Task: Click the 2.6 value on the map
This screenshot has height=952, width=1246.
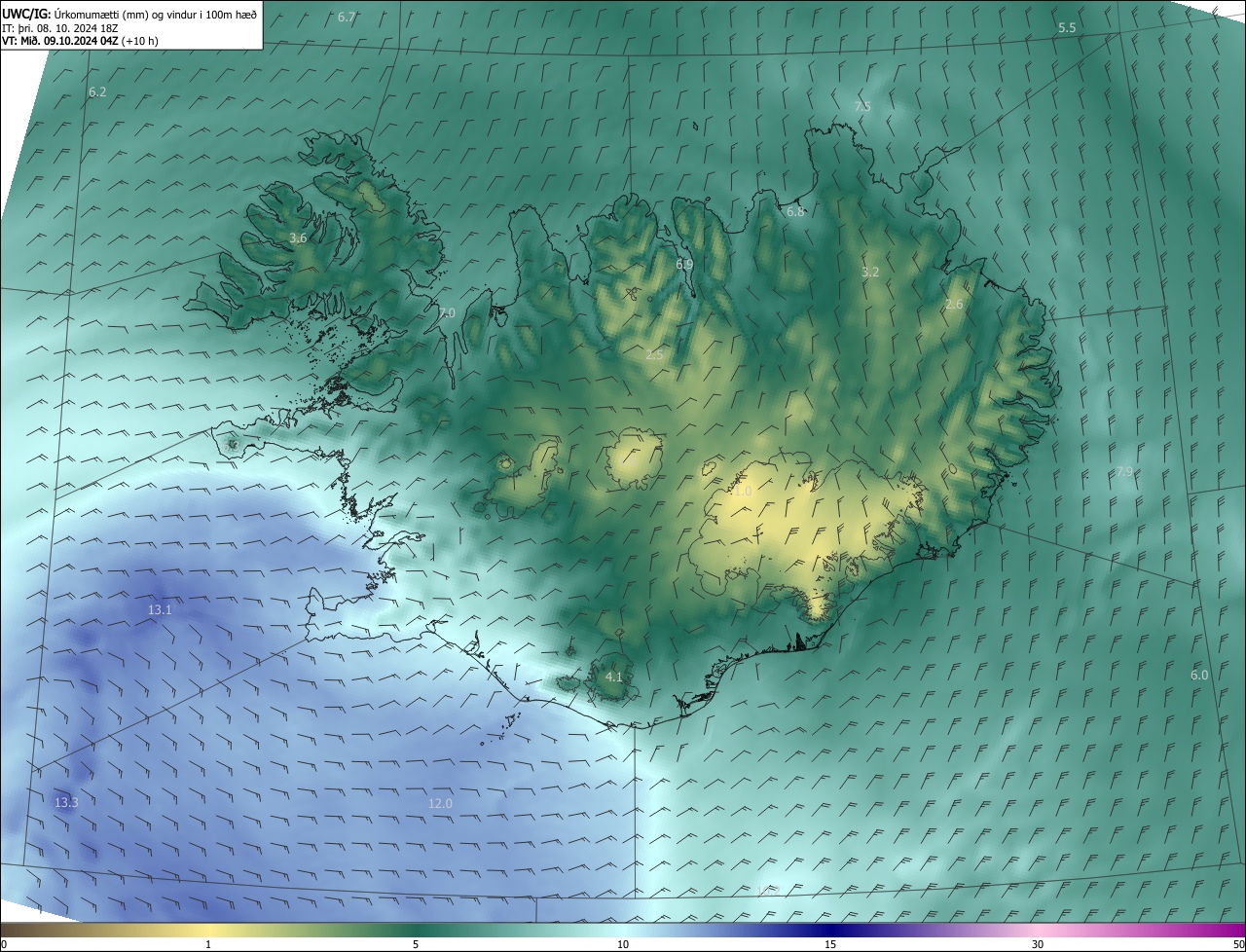Action: tap(954, 305)
